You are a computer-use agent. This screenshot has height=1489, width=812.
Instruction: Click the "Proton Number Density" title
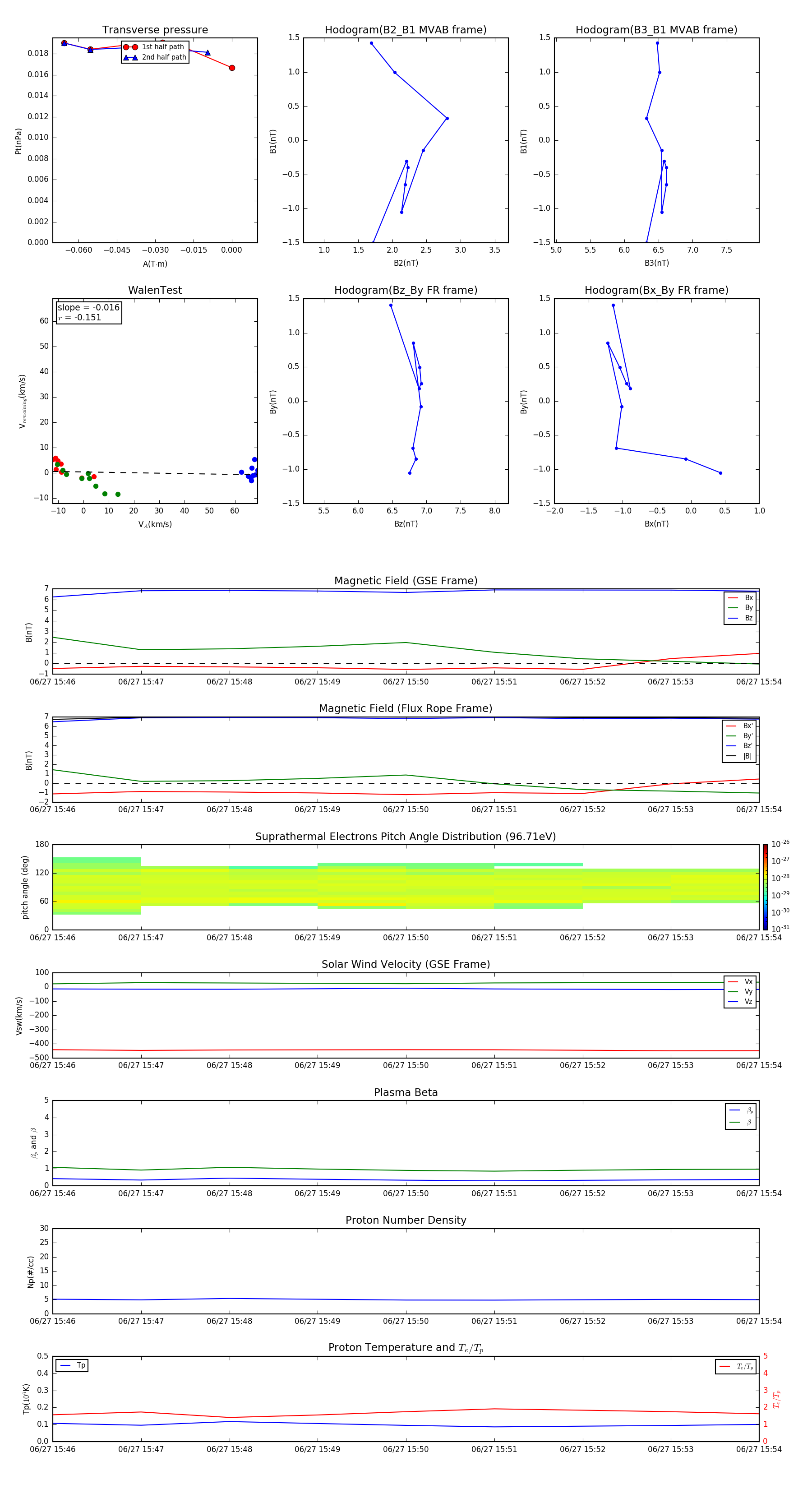pyautogui.click(x=406, y=1220)
